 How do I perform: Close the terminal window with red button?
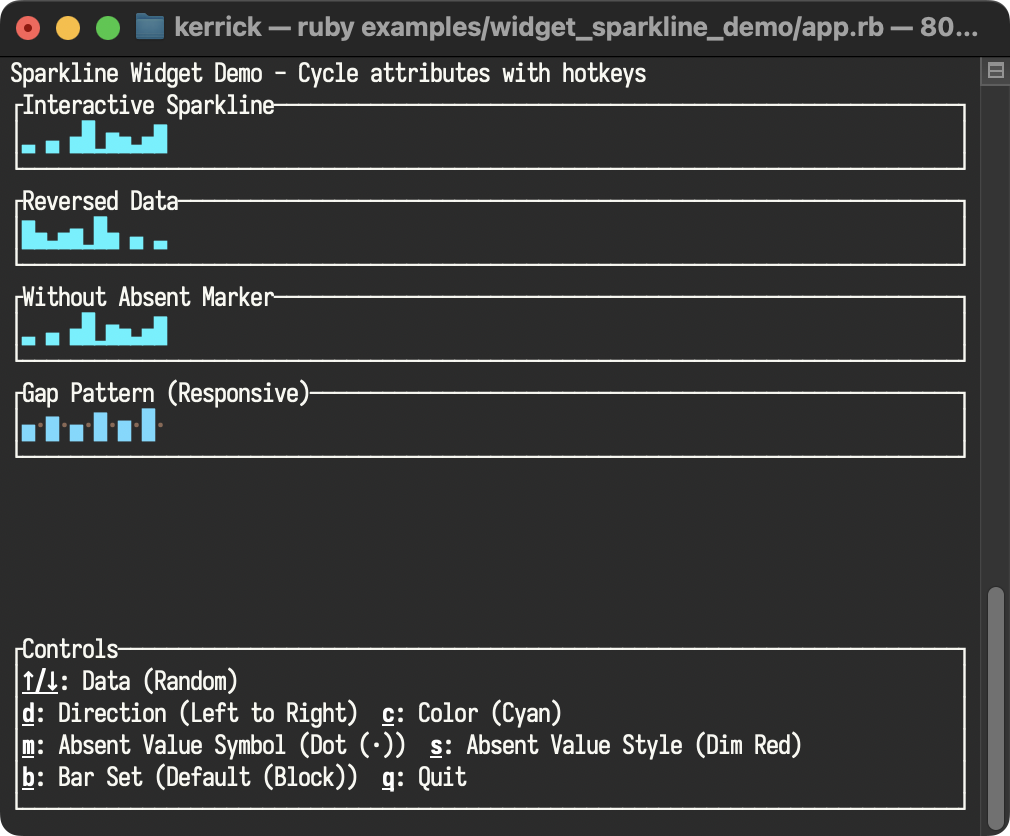(x=28, y=28)
